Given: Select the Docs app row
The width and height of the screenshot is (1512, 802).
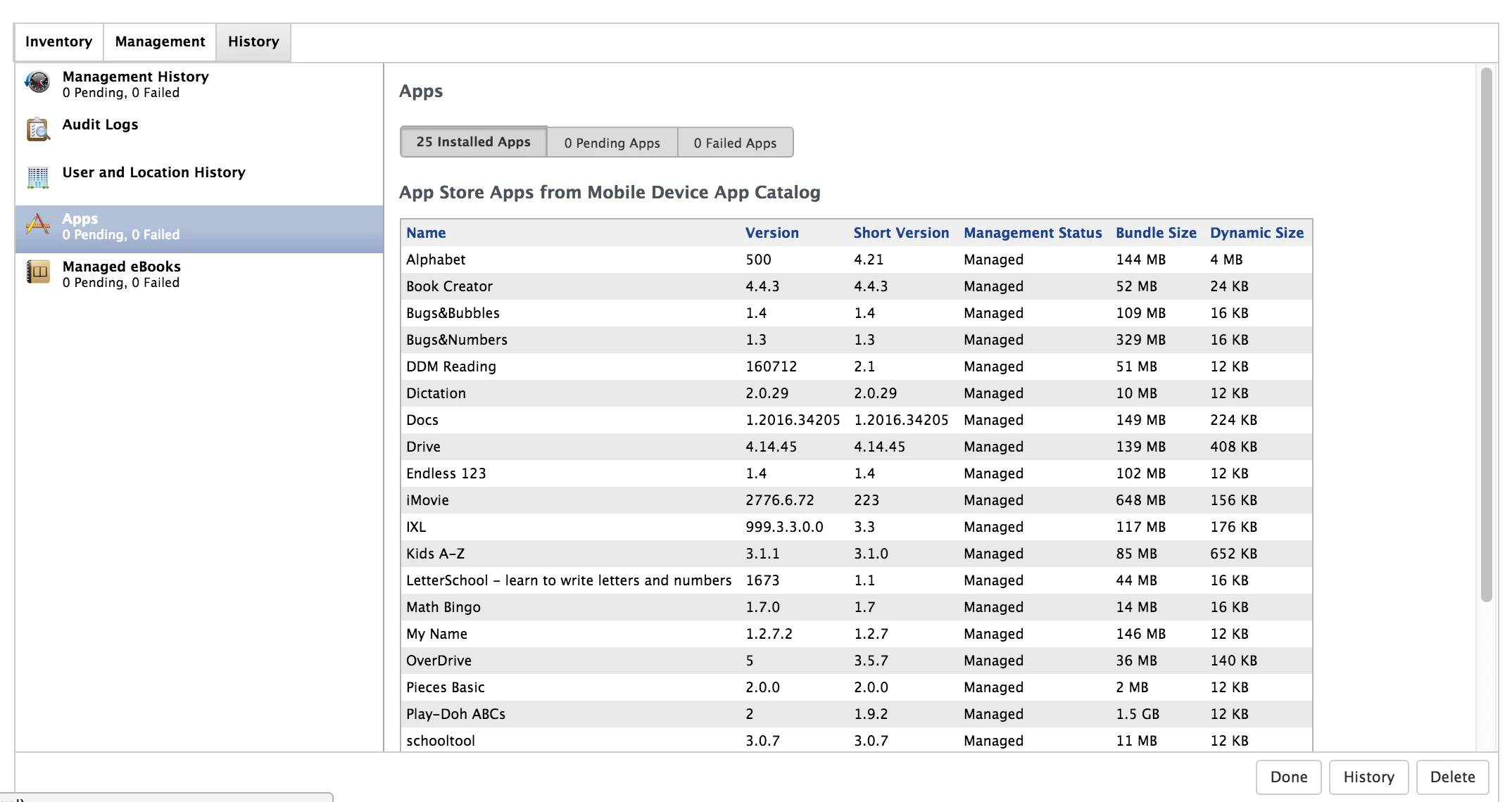Looking at the screenshot, I should coord(856,420).
